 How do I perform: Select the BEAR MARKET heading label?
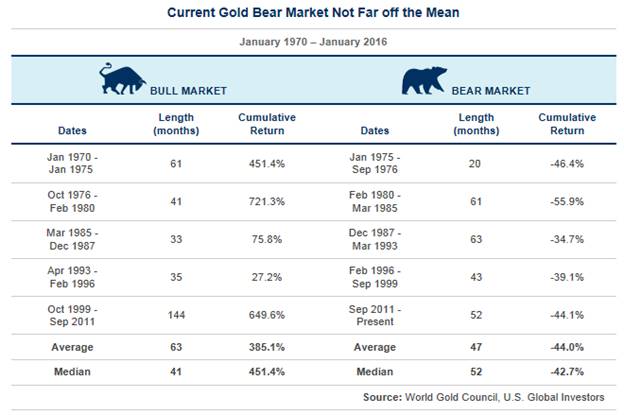point(493,90)
